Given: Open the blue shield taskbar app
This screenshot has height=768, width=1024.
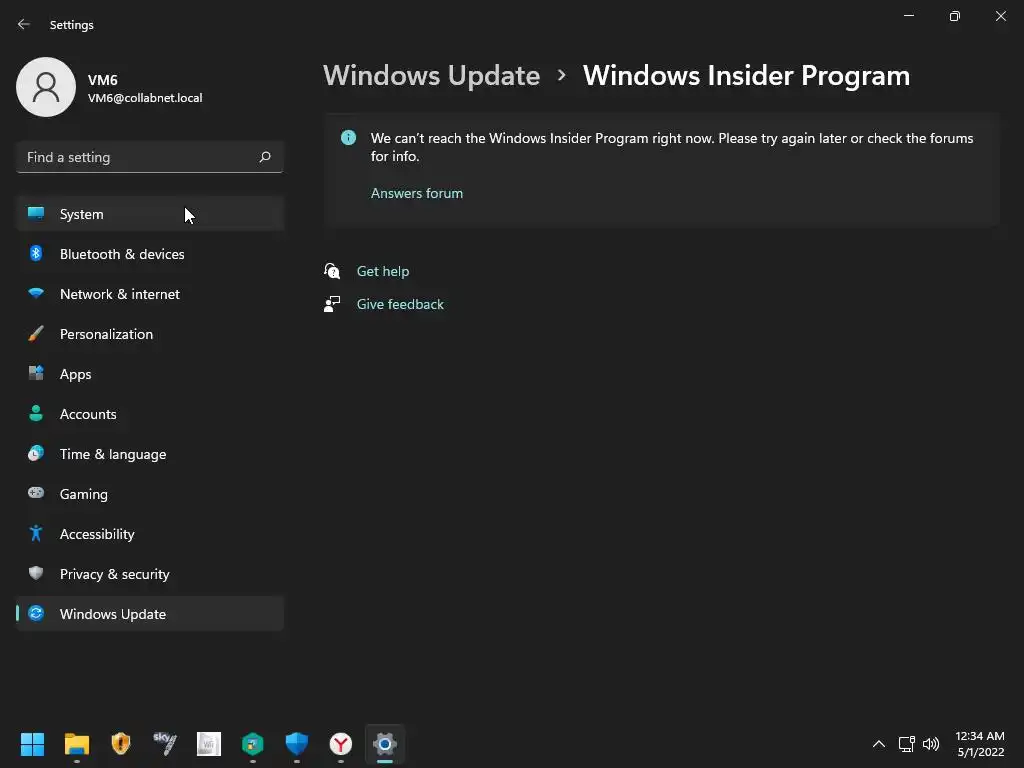Looking at the screenshot, I should 296,744.
